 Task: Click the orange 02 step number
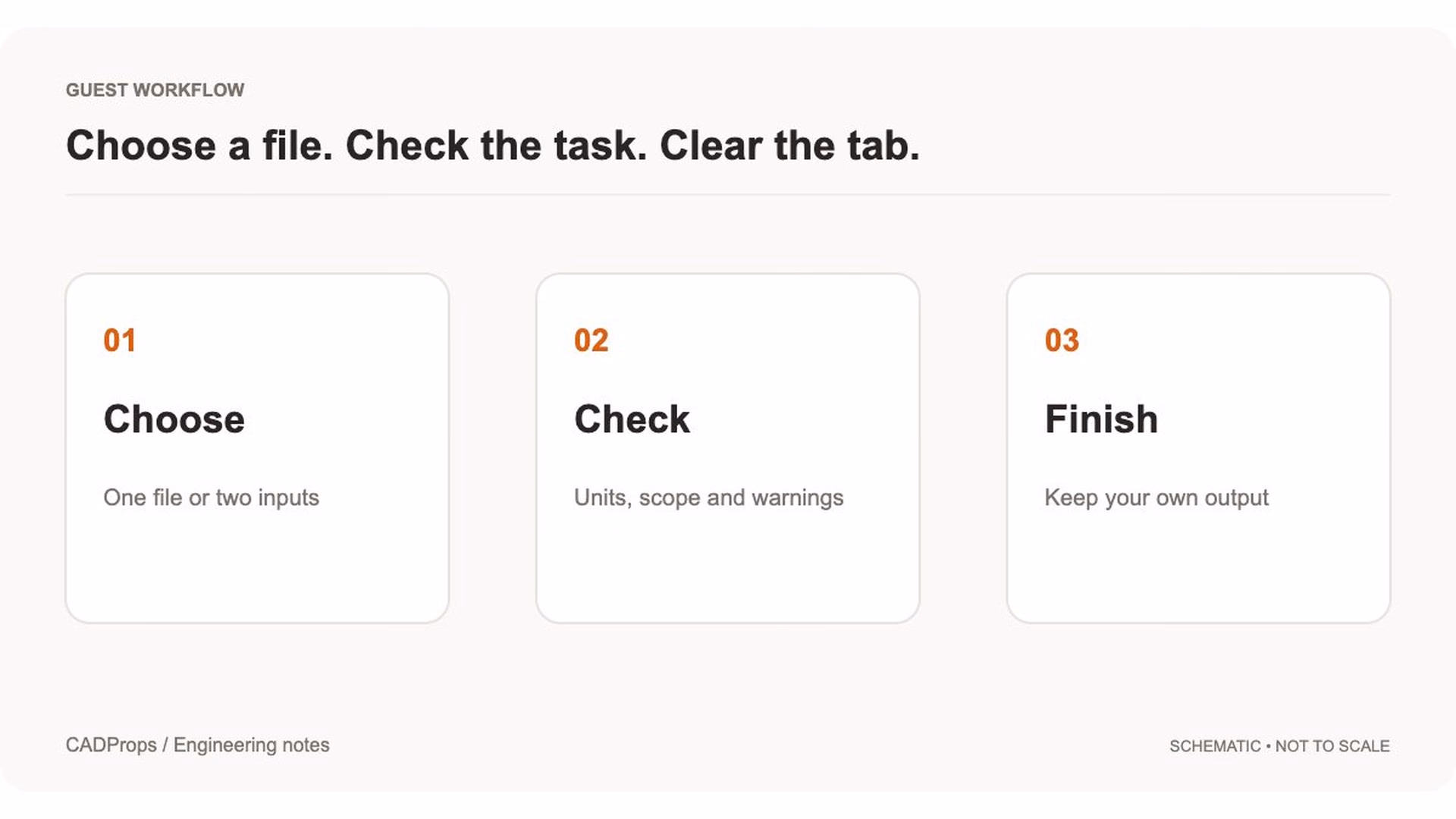coord(591,340)
